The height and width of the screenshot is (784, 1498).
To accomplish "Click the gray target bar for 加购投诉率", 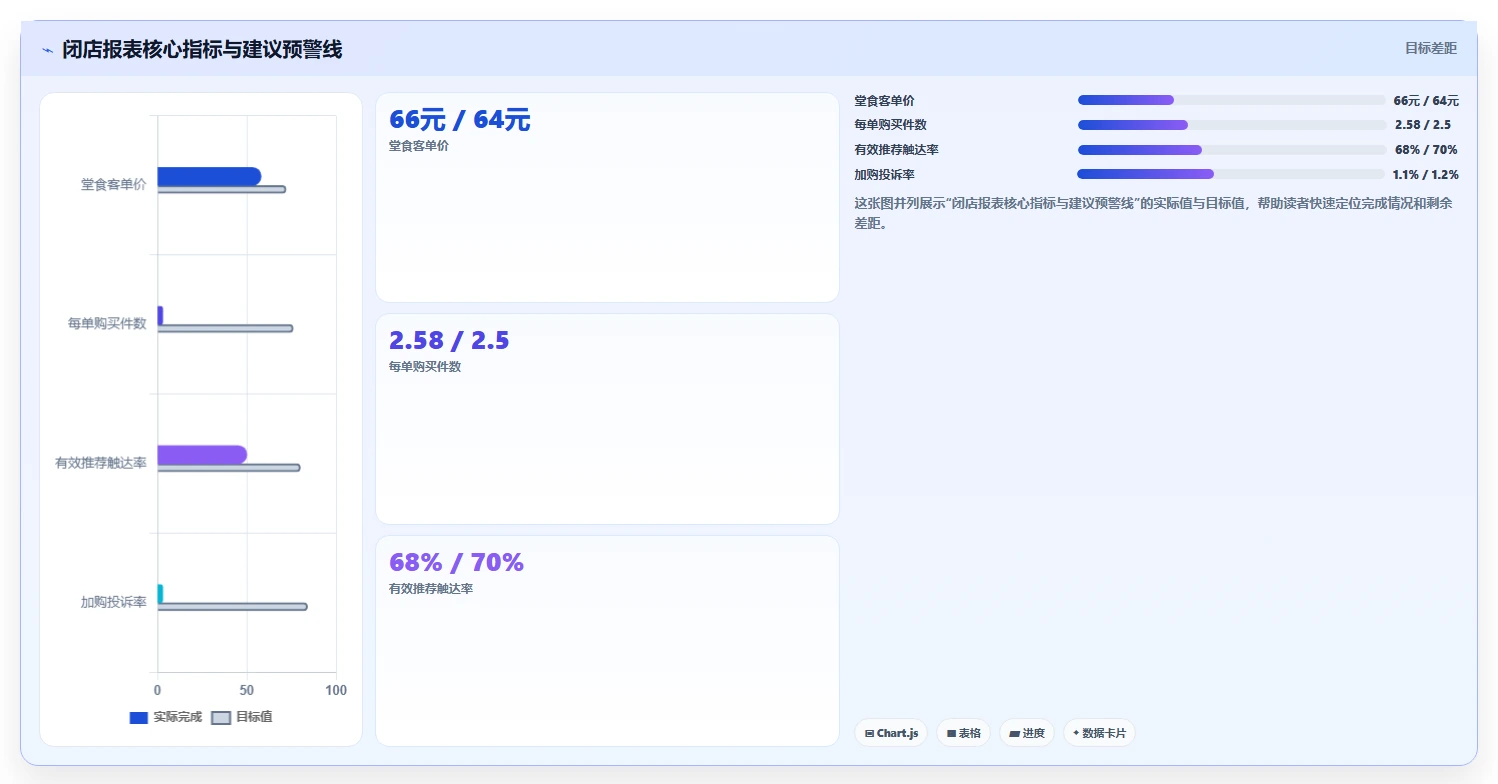I will pos(232,606).
